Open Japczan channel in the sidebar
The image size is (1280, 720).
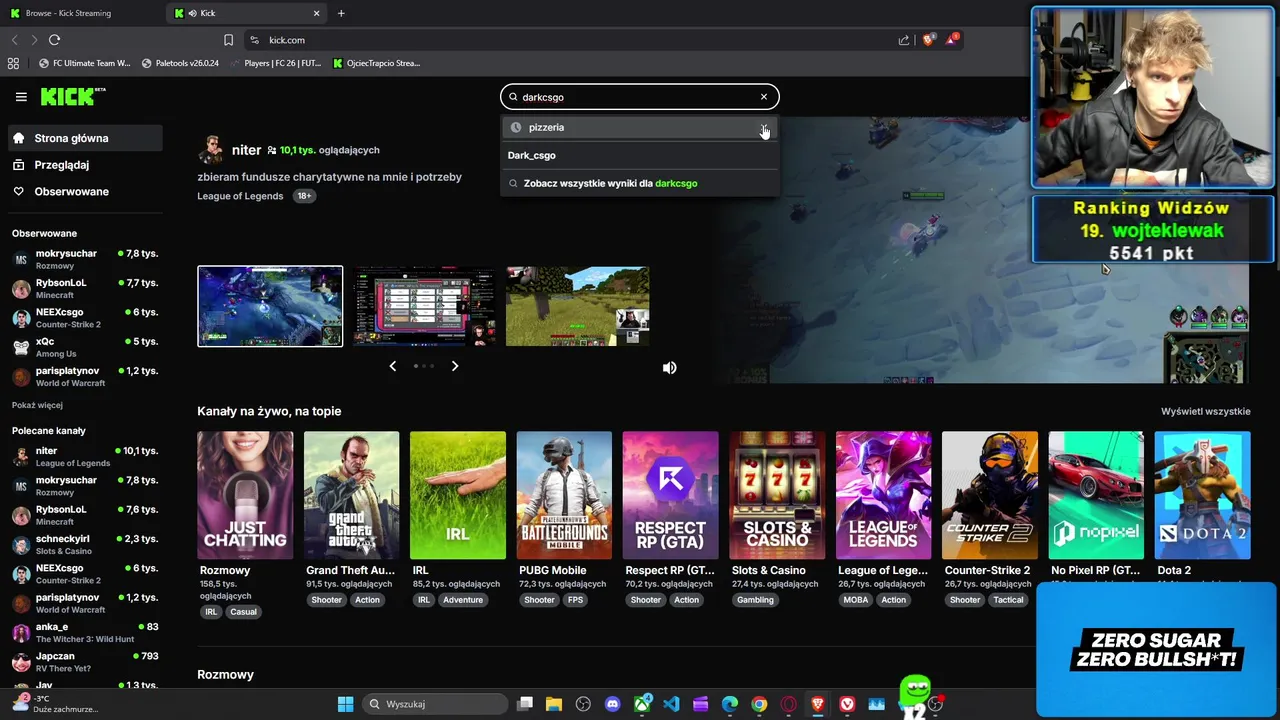[x=84, y=661]
